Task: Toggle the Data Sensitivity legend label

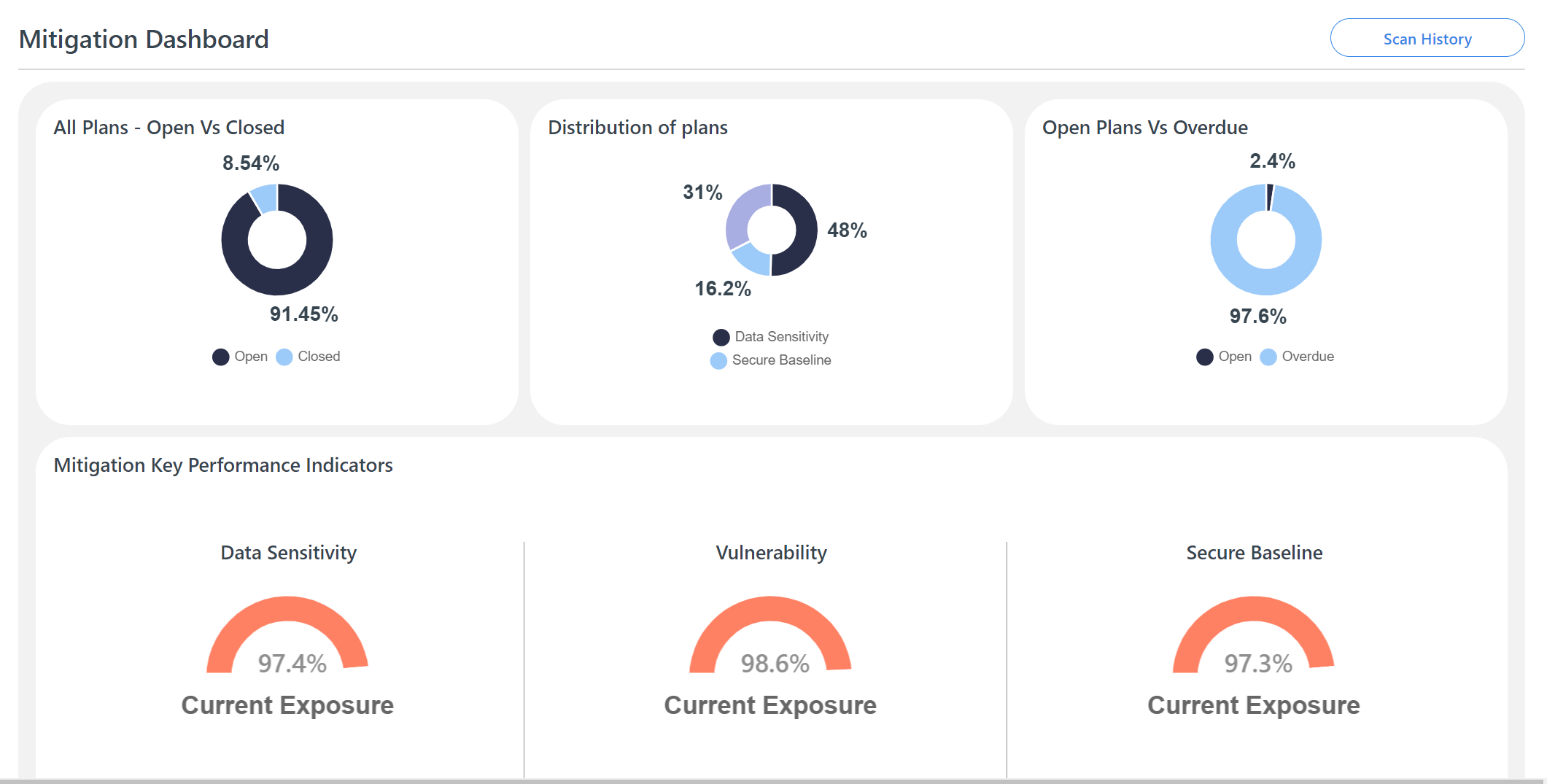Action: pos(781,337)
